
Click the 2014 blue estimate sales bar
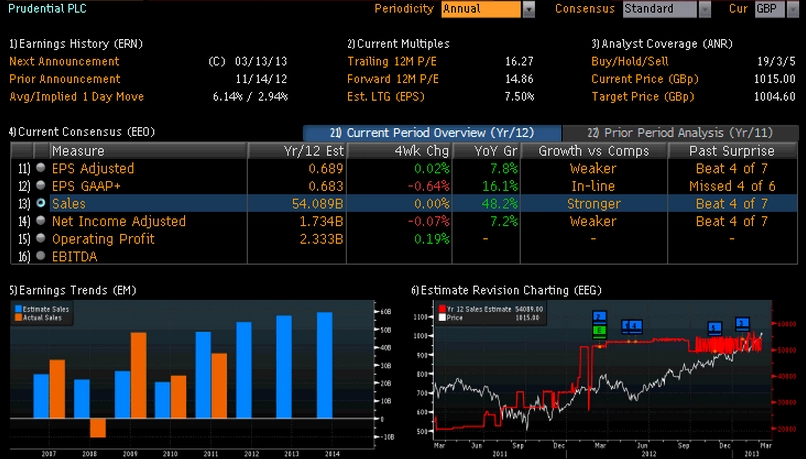(324, 365)
